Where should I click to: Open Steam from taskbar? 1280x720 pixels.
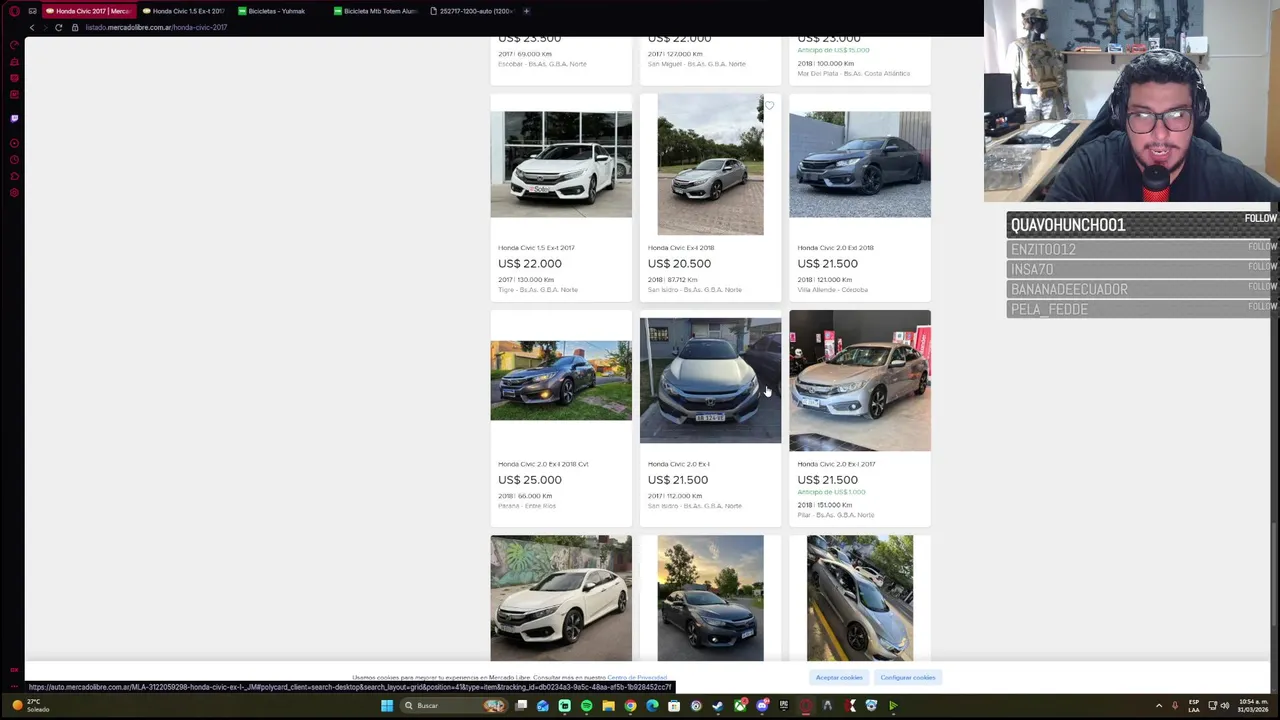pos(718,706)
